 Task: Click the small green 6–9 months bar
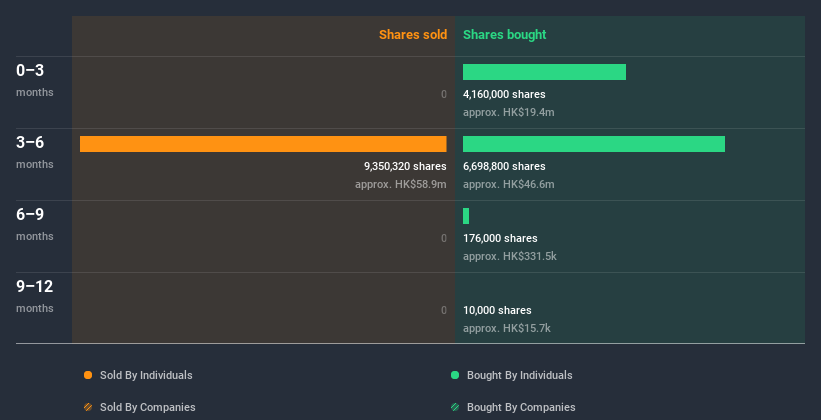[x=466, y=216]
